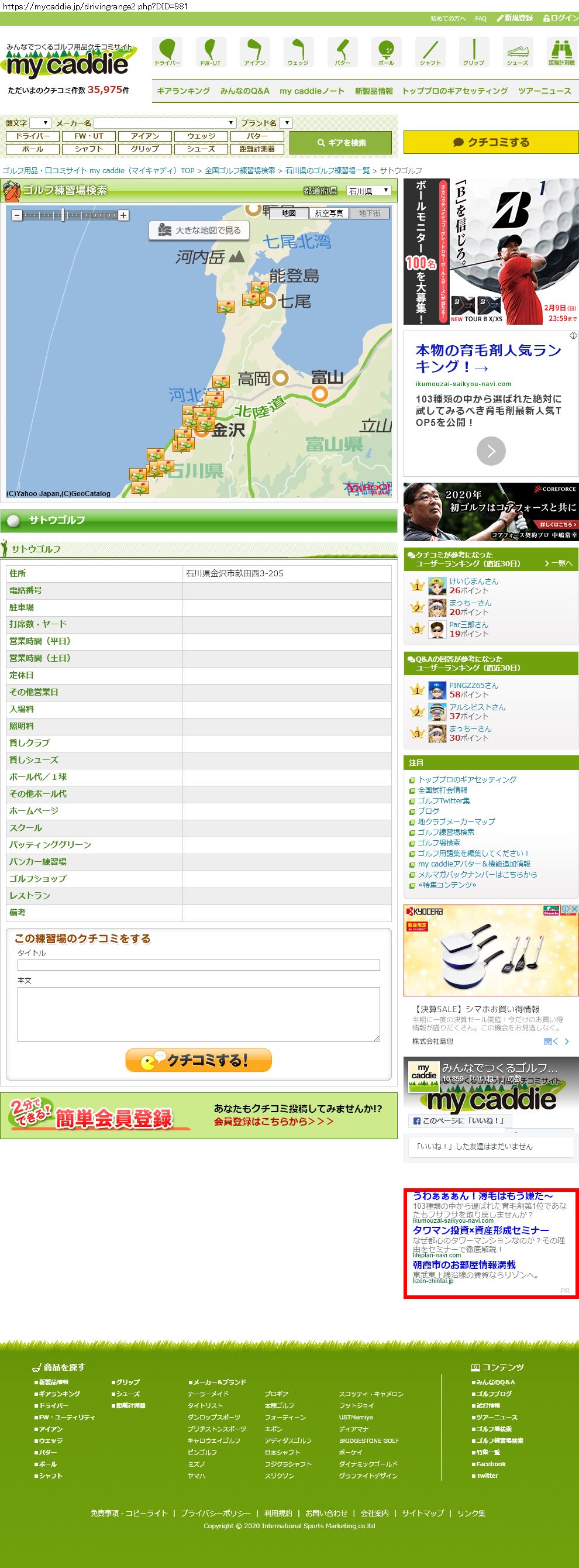Go to the ツアーニュース menu item
Screen dimensions: 579x1568
click(544, 91)
